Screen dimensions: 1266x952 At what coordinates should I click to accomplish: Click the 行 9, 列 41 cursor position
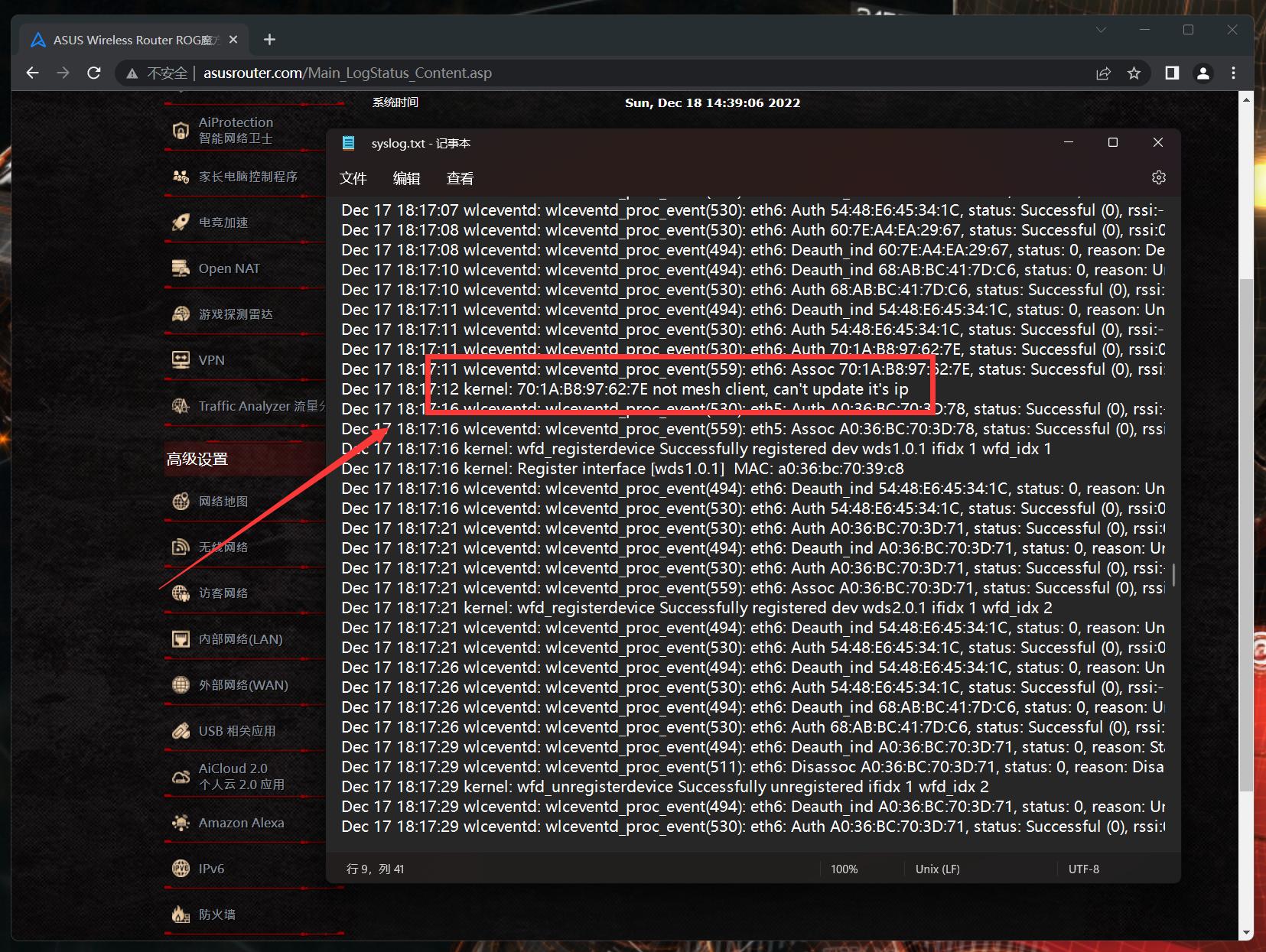pos(376,869)
